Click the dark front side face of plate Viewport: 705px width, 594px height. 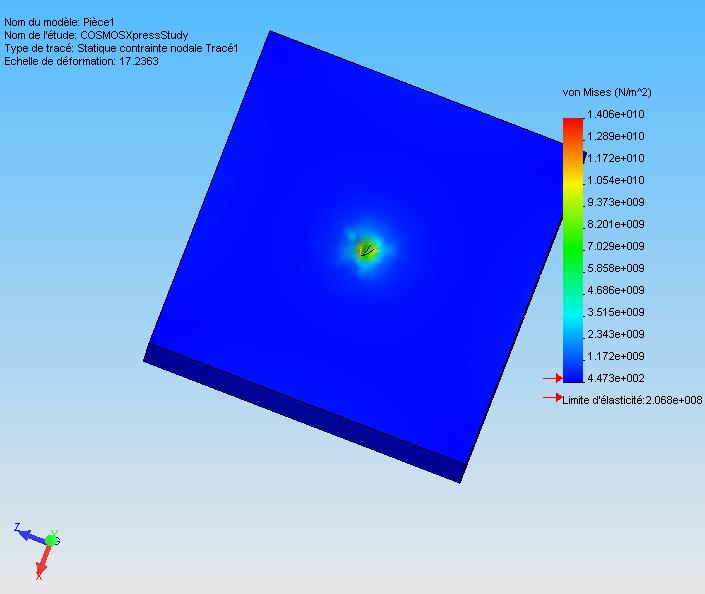coord(305,413)
